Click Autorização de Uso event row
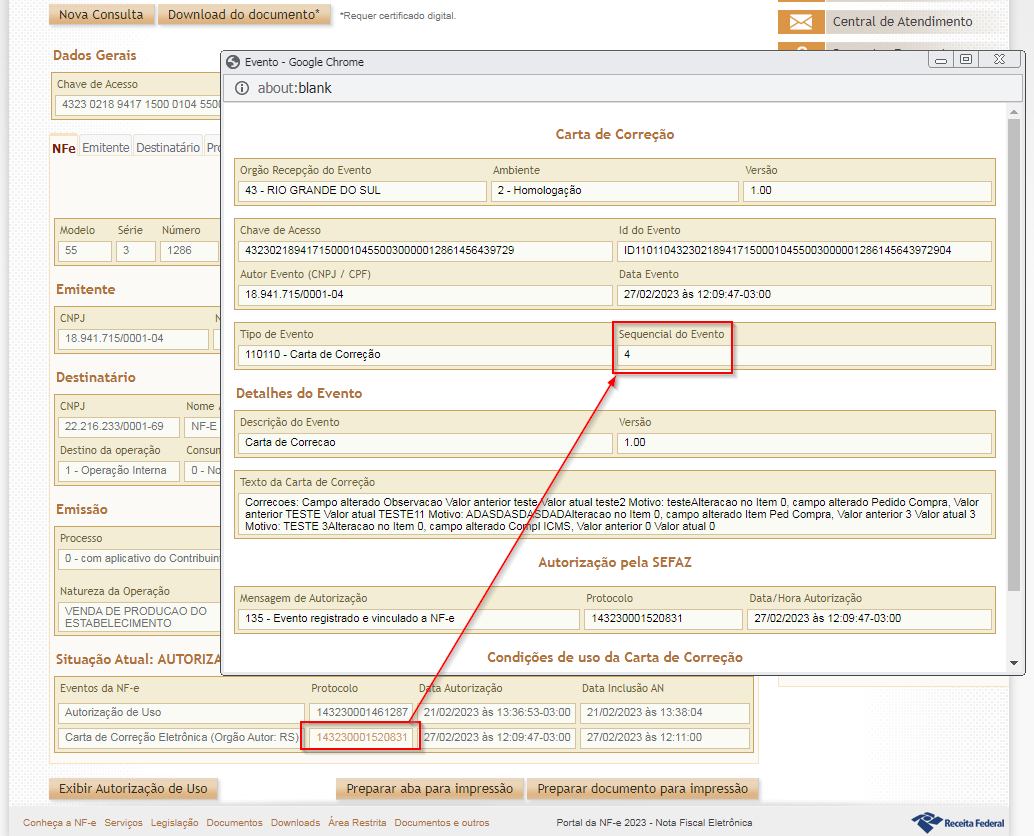This screenshot has height=836, width=1034. [181, 712]
